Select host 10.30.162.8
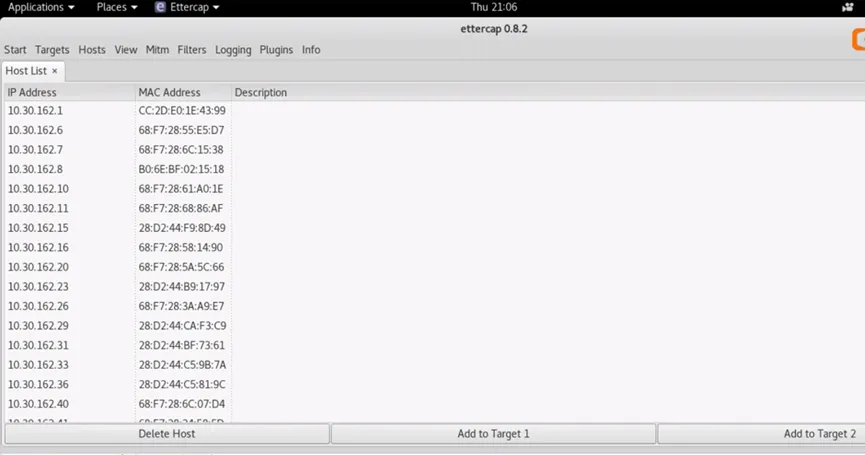This screenshot has width=865, height=455. (35, 169)
